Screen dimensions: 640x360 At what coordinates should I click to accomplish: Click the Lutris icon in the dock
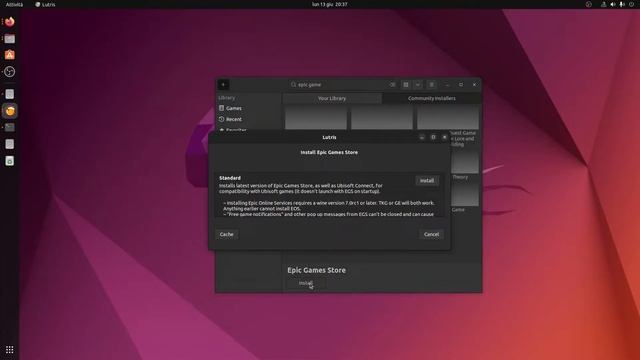[x=10, y=111]
